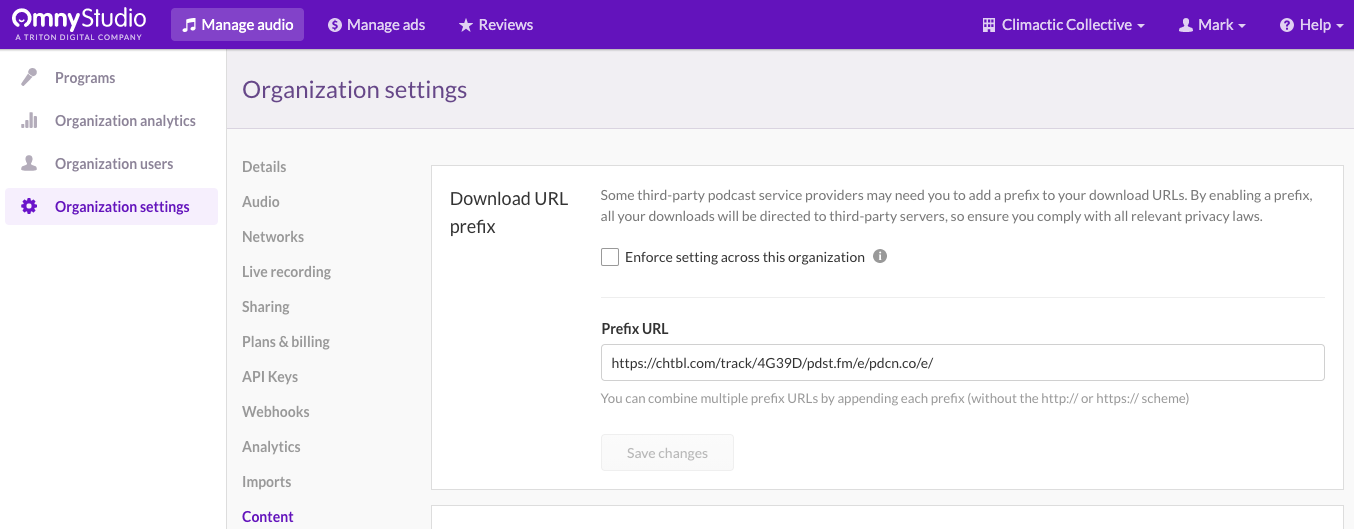The height and width of the screenshot is (529, 1354).
Task: Open the Climactic Collective organization dropdown
Action: (x=1063, y=25)
